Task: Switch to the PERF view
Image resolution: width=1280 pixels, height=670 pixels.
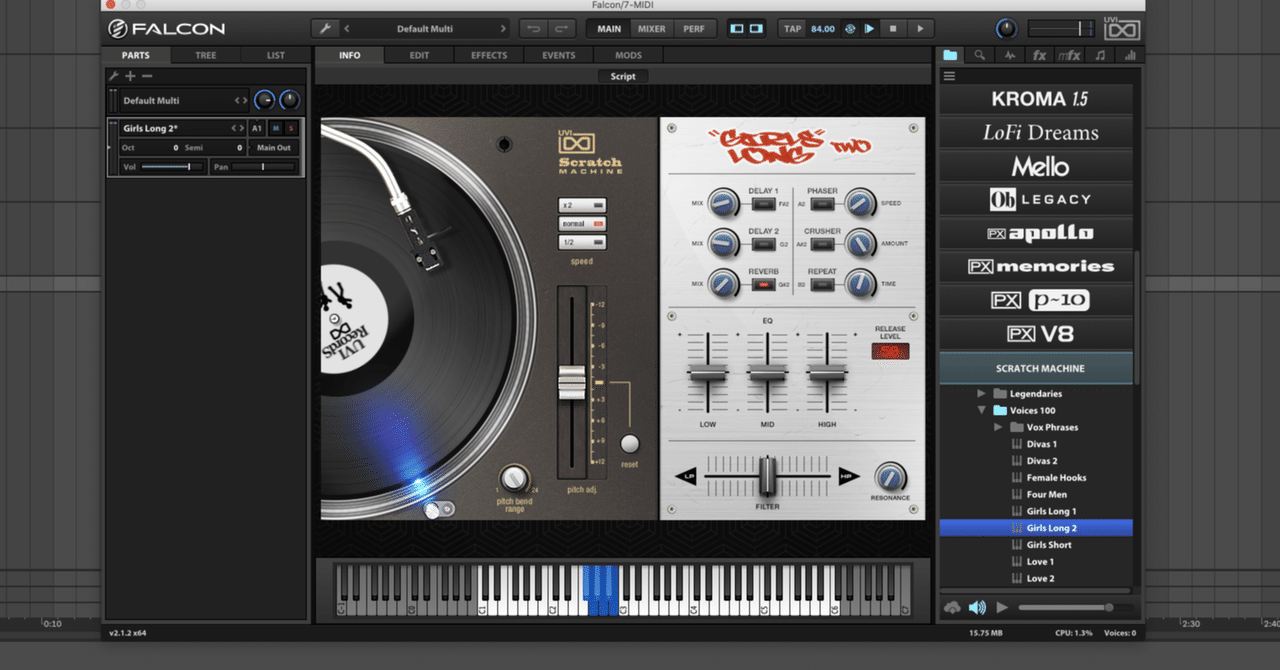Action: coord(694,29)
